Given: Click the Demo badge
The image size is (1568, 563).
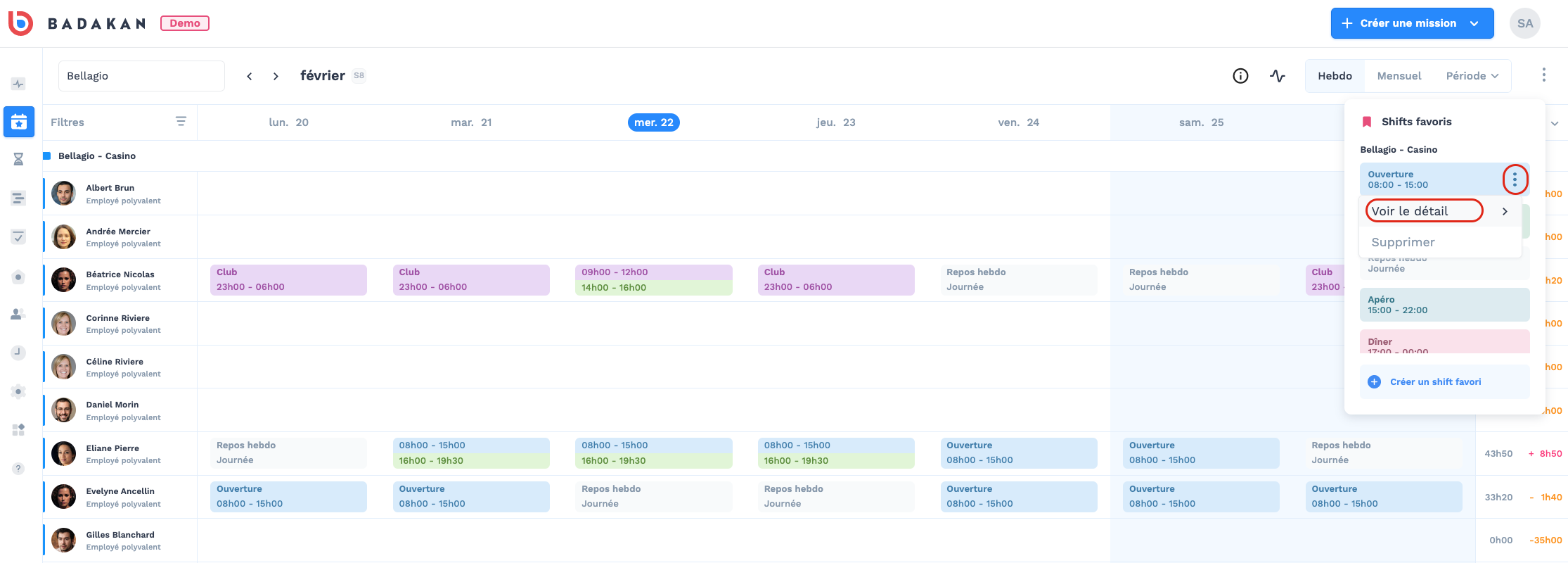Looking at the screenshot, I should [185, 23].
